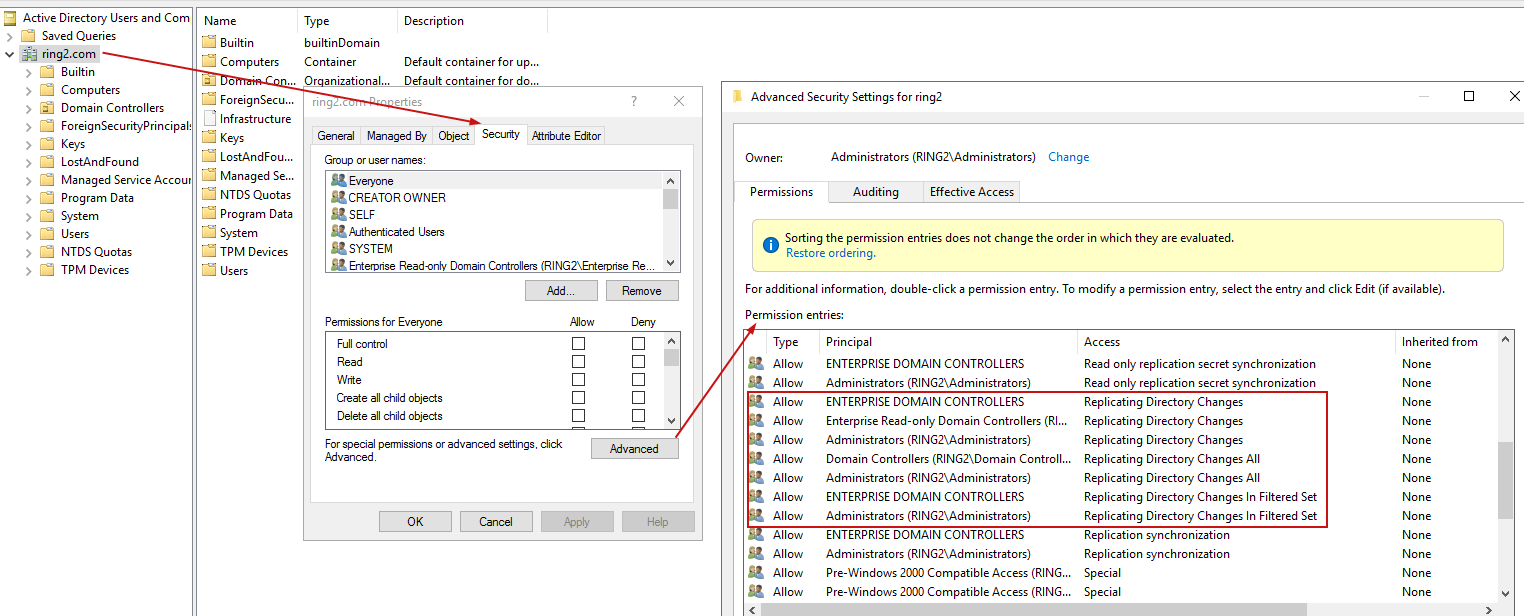Collapse the ring2.com domain node
The height and width of the screenshot is (616, 1524).
coord(10,54)
